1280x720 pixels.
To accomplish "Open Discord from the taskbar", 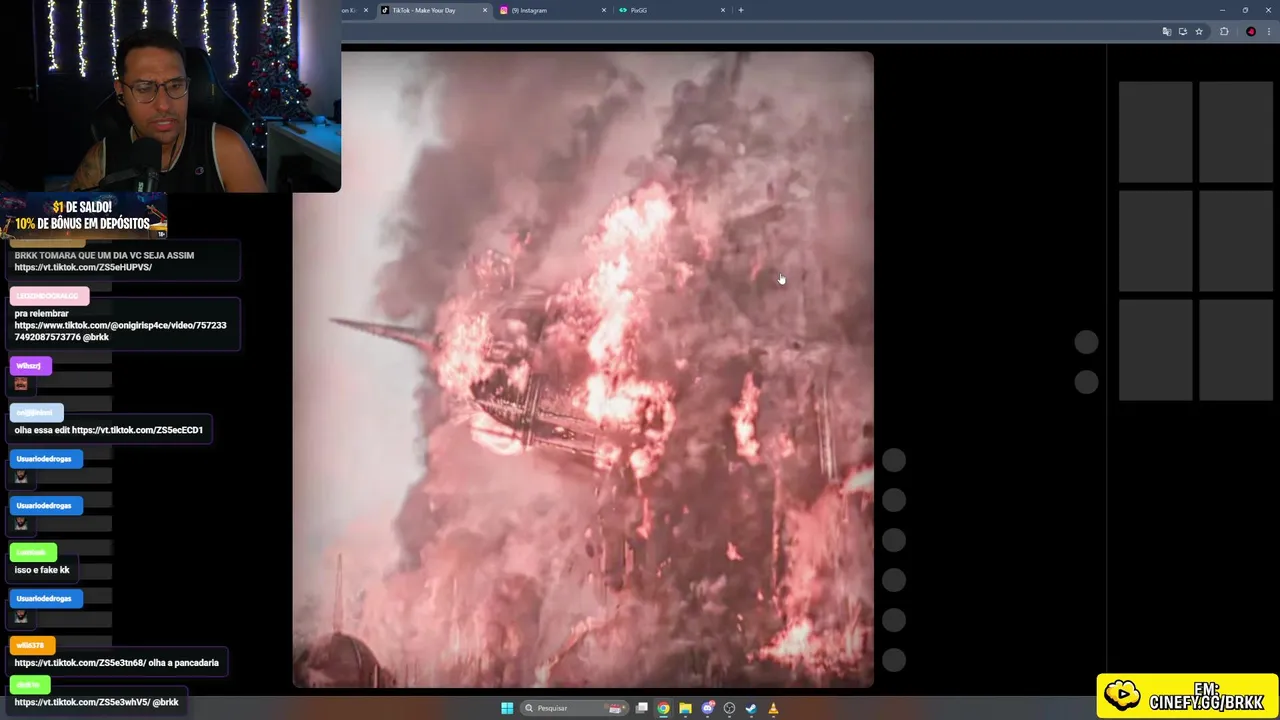I will point(708,708).
